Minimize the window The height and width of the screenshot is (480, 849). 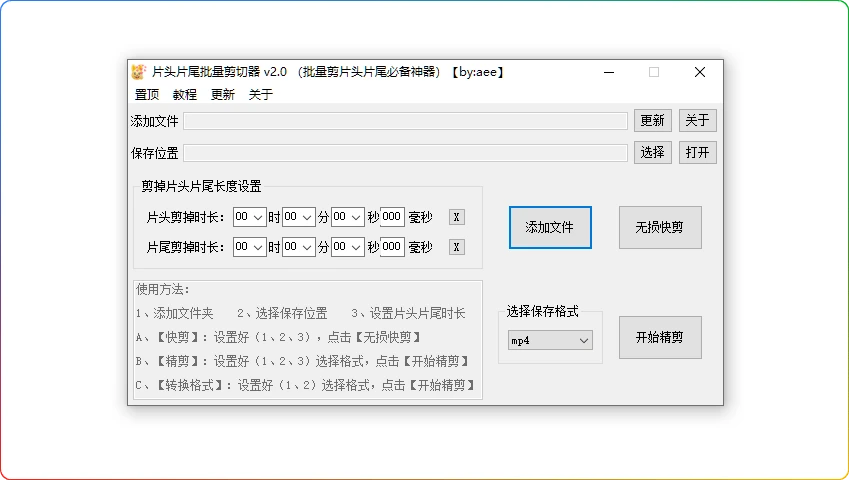tap(609, 72)
